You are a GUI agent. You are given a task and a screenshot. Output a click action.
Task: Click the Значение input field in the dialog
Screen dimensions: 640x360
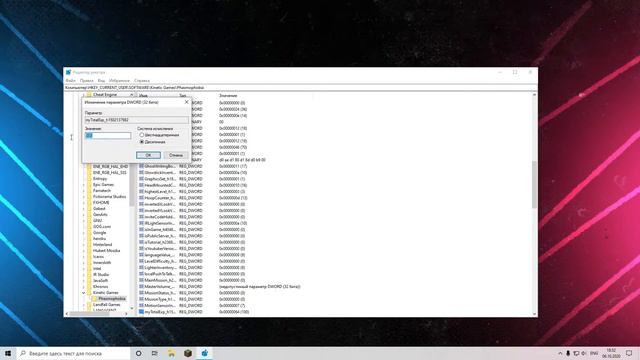pos(108,136)
